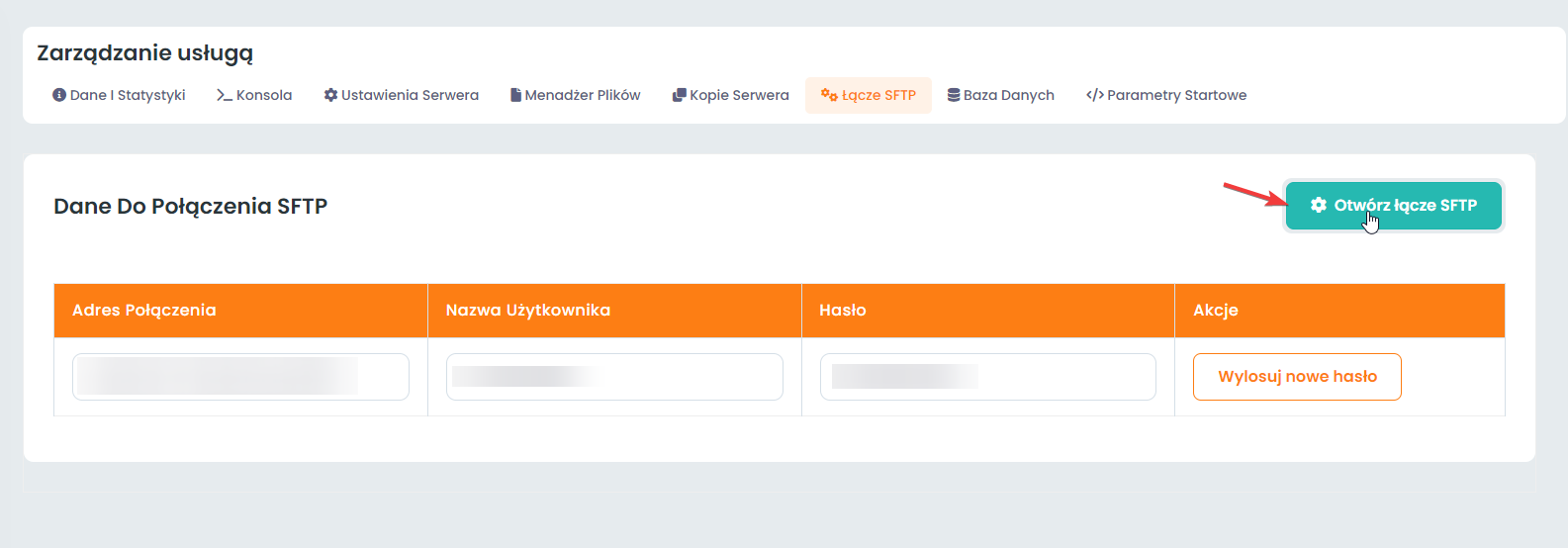Focus the Adres Połączenia input field
1568x548 pixels.
pos(240,377)
